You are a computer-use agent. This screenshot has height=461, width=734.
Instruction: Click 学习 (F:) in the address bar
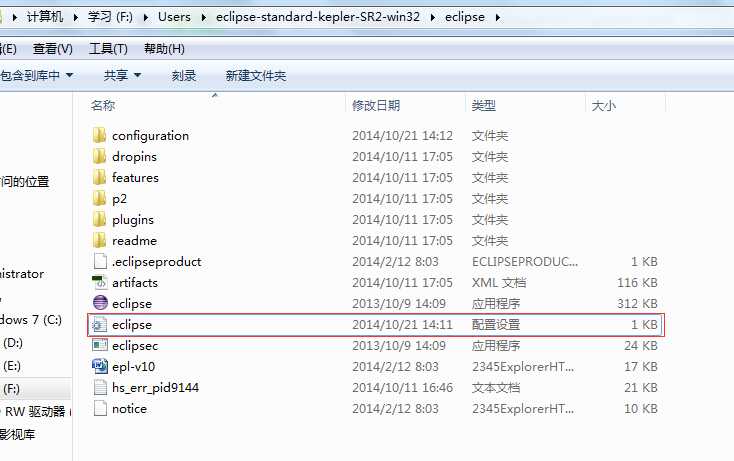(x=110, y=17)
